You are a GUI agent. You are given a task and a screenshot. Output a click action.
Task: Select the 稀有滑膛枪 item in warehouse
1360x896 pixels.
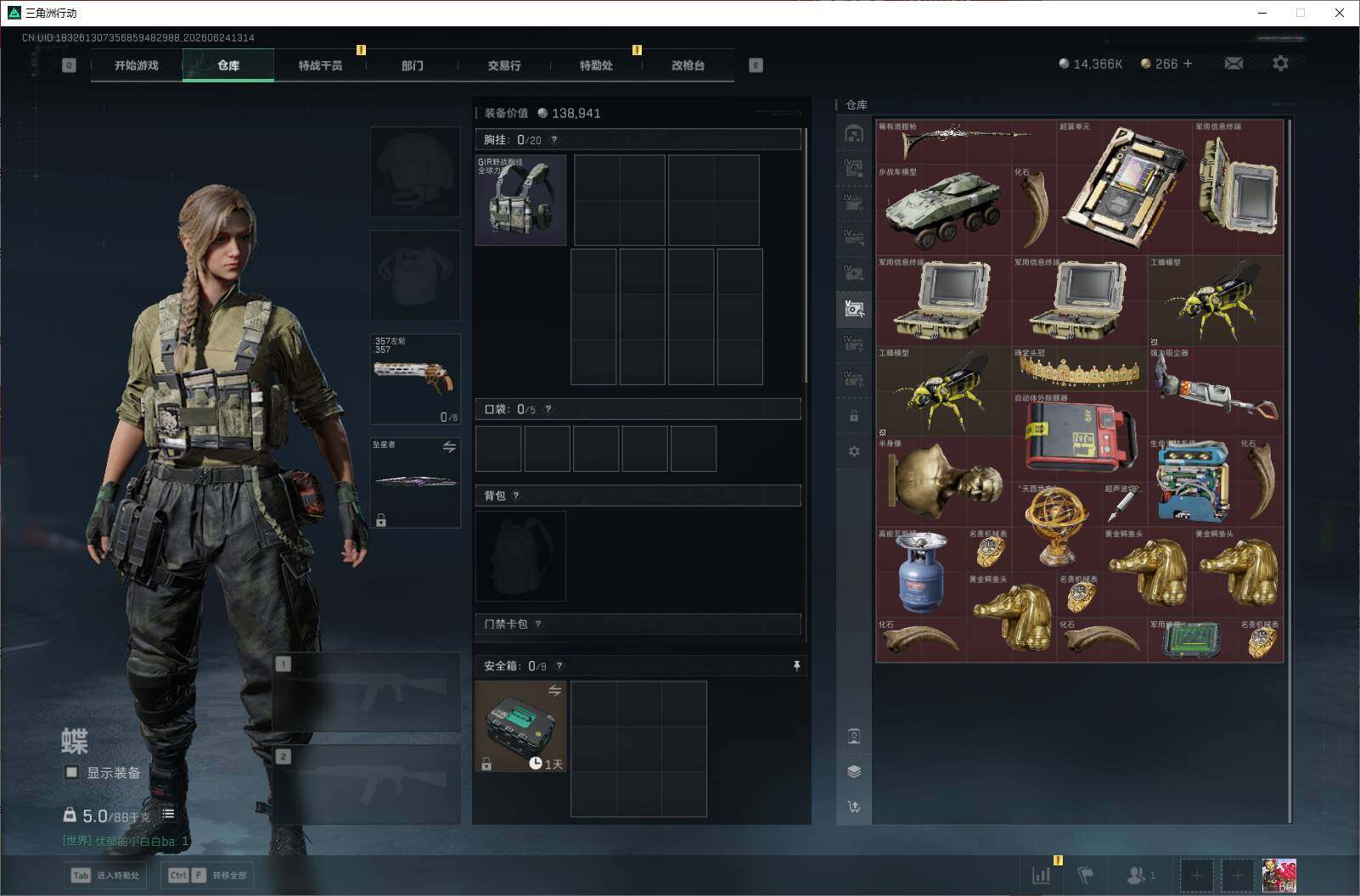(966, 142)
